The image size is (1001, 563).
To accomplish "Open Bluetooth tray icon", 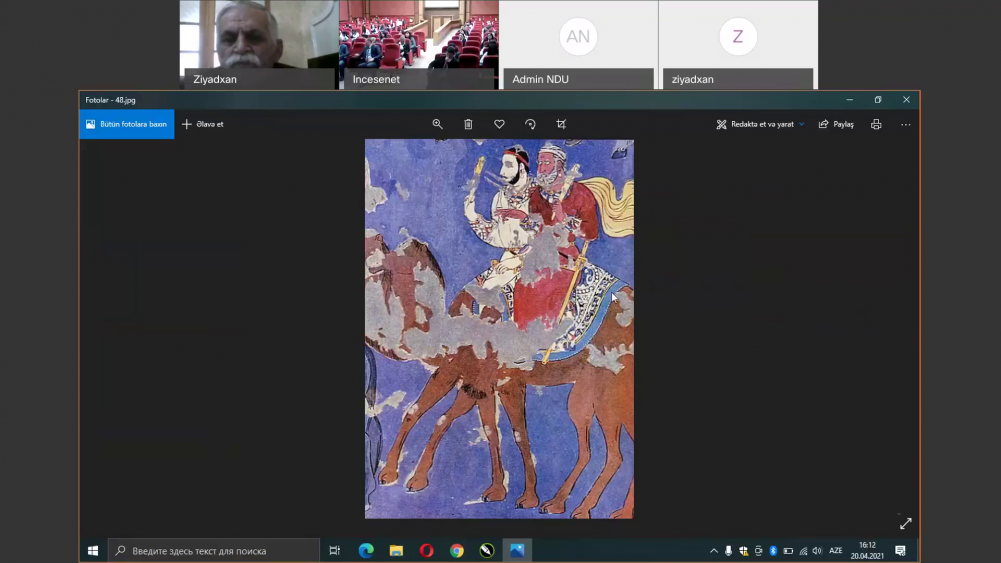I will click(773, 551).
